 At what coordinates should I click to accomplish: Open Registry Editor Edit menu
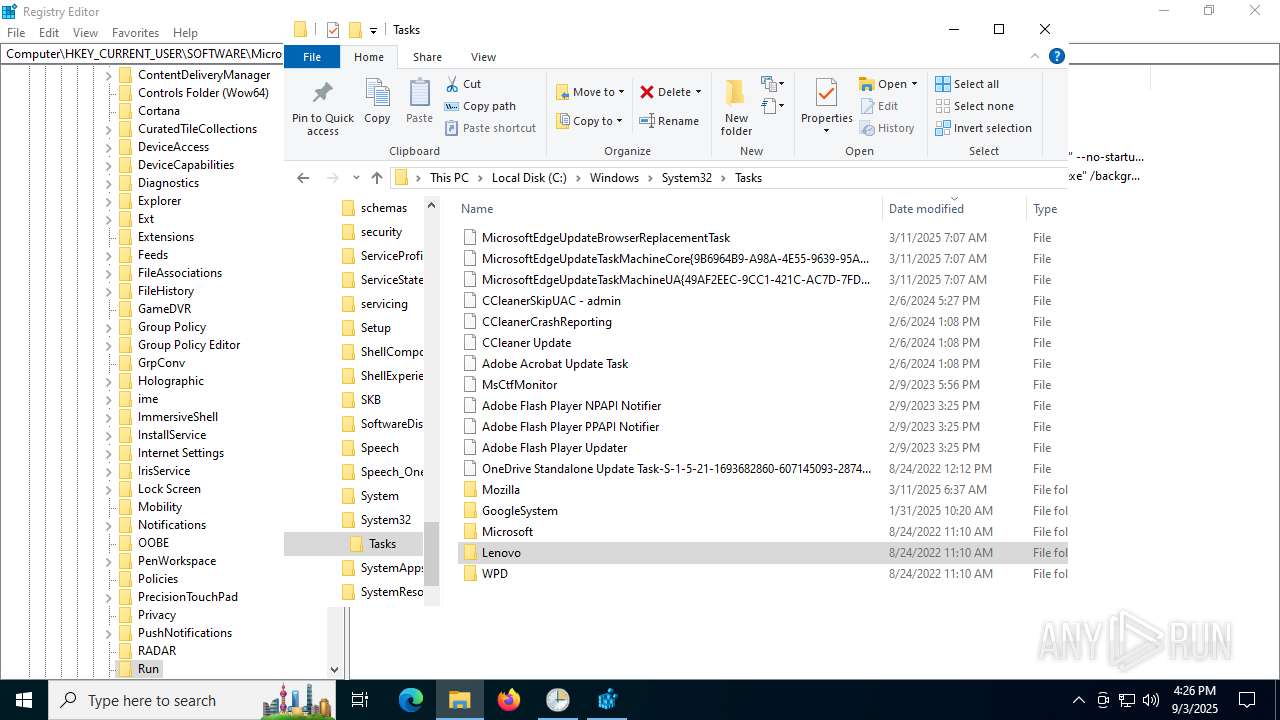pyautogui.click(x=49, y=33)
